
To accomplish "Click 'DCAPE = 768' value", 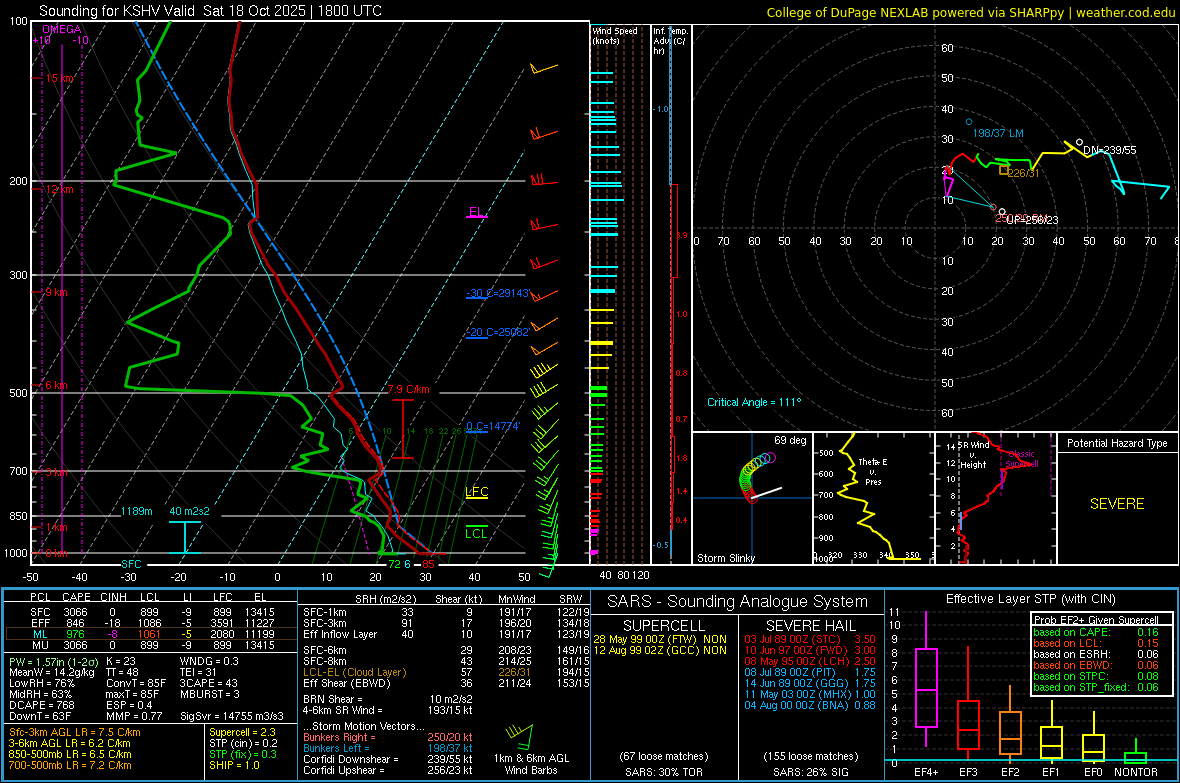I will pyautogui.click(x=41, y=705).
